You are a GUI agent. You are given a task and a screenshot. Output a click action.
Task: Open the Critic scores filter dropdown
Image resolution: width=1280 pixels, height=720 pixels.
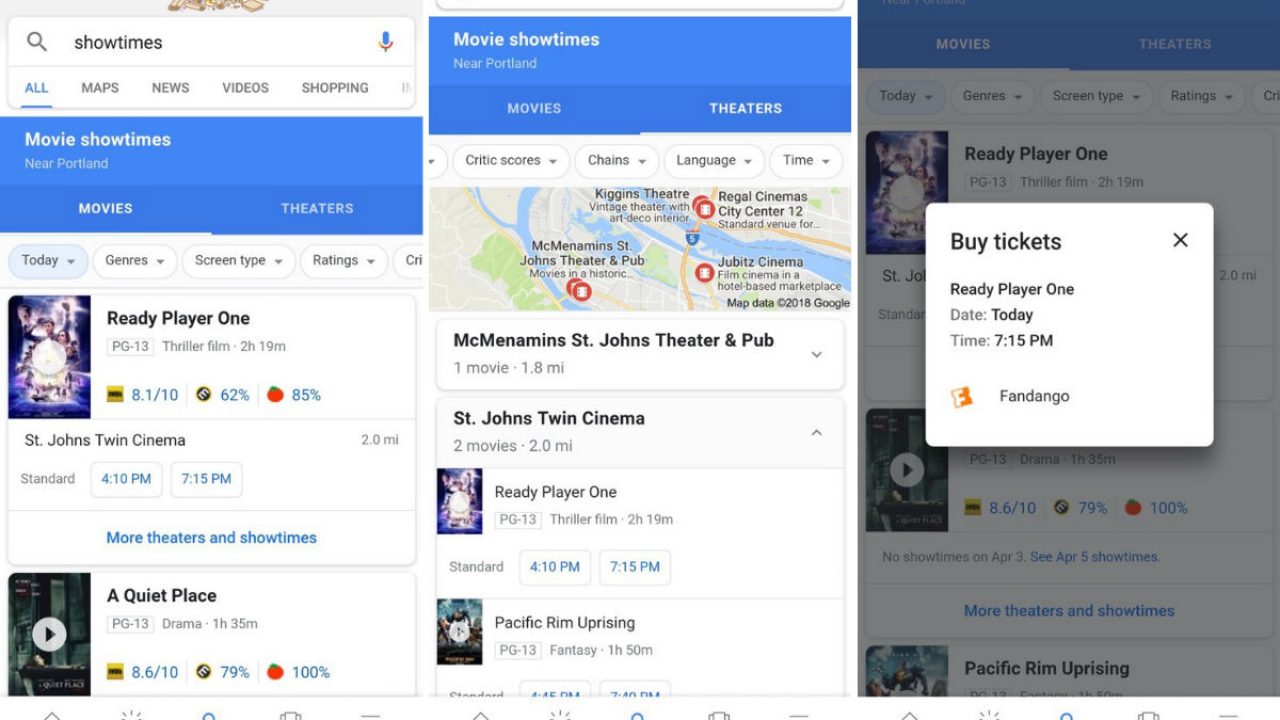(510, 161)
